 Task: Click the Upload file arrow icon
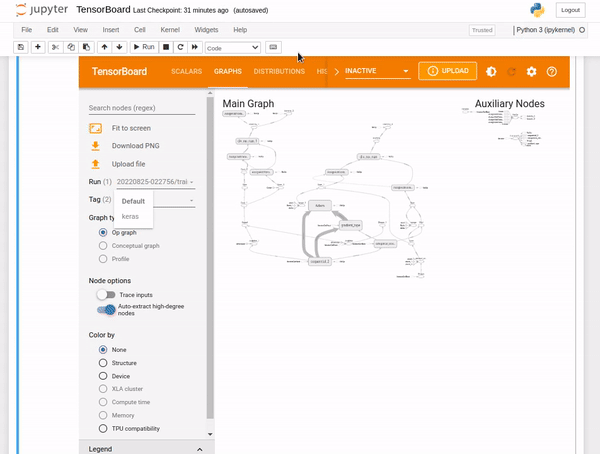[95, 164]
